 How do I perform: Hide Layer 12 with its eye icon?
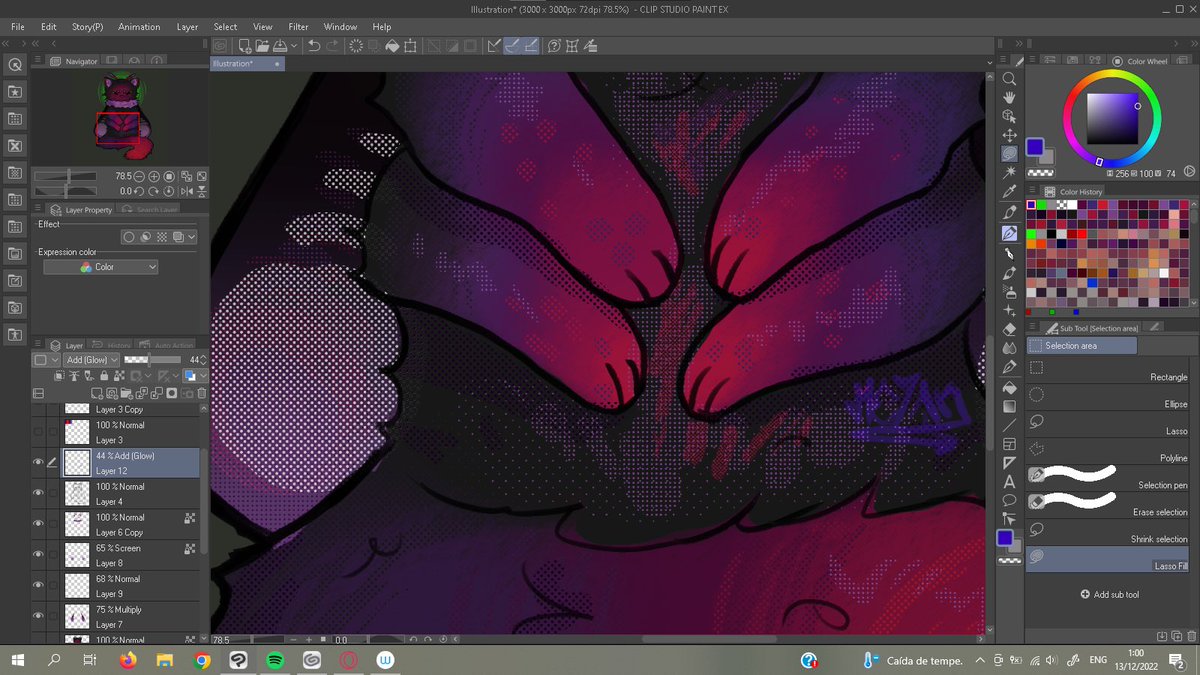click(38, 462)
